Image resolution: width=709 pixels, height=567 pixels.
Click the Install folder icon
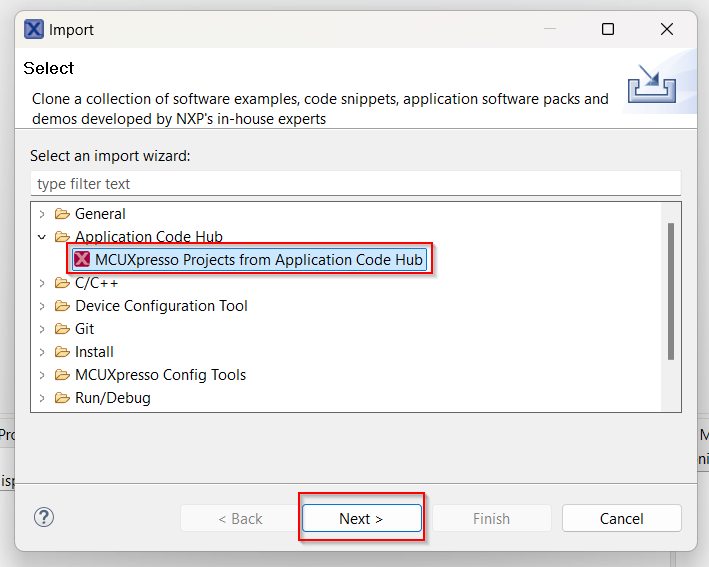(x=62, y=351)
